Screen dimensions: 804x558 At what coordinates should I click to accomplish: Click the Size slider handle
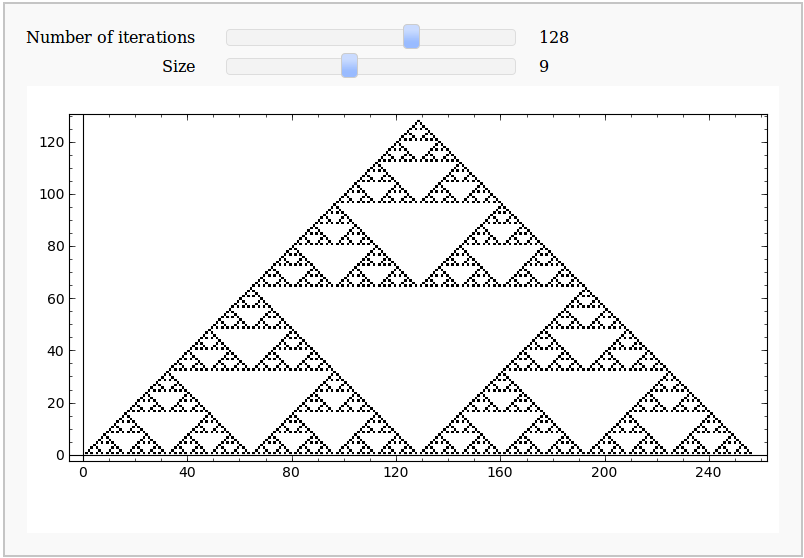pos(349,66)
